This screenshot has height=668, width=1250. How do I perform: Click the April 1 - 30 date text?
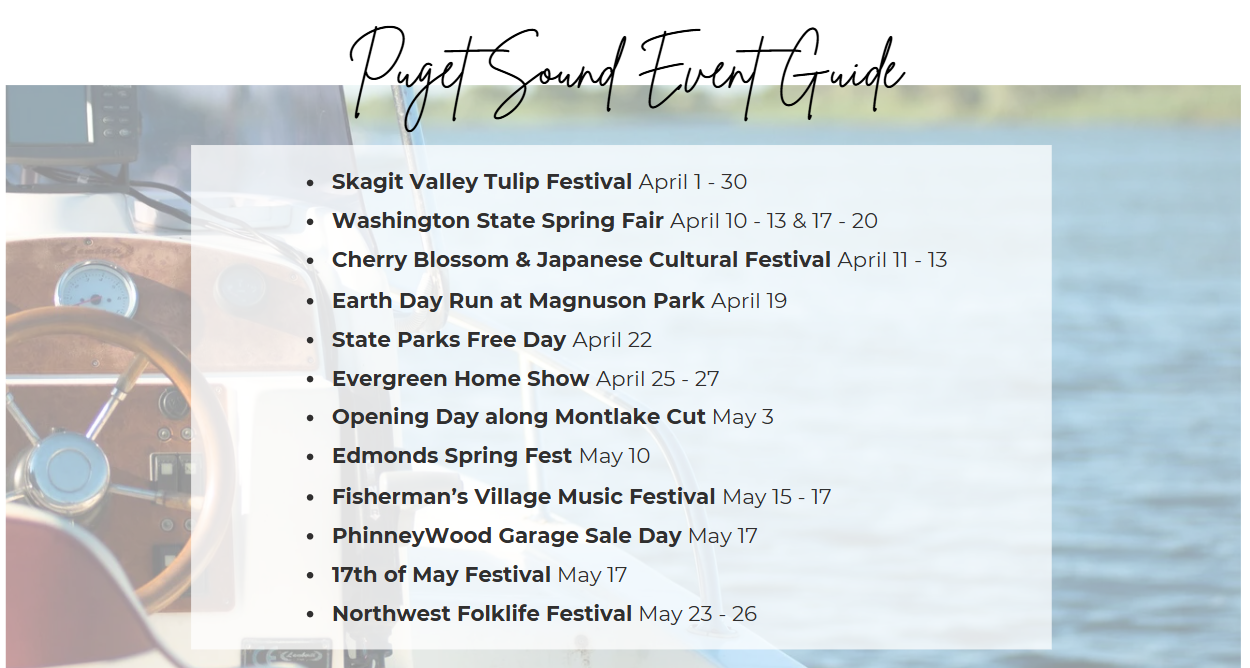point(693,182)
